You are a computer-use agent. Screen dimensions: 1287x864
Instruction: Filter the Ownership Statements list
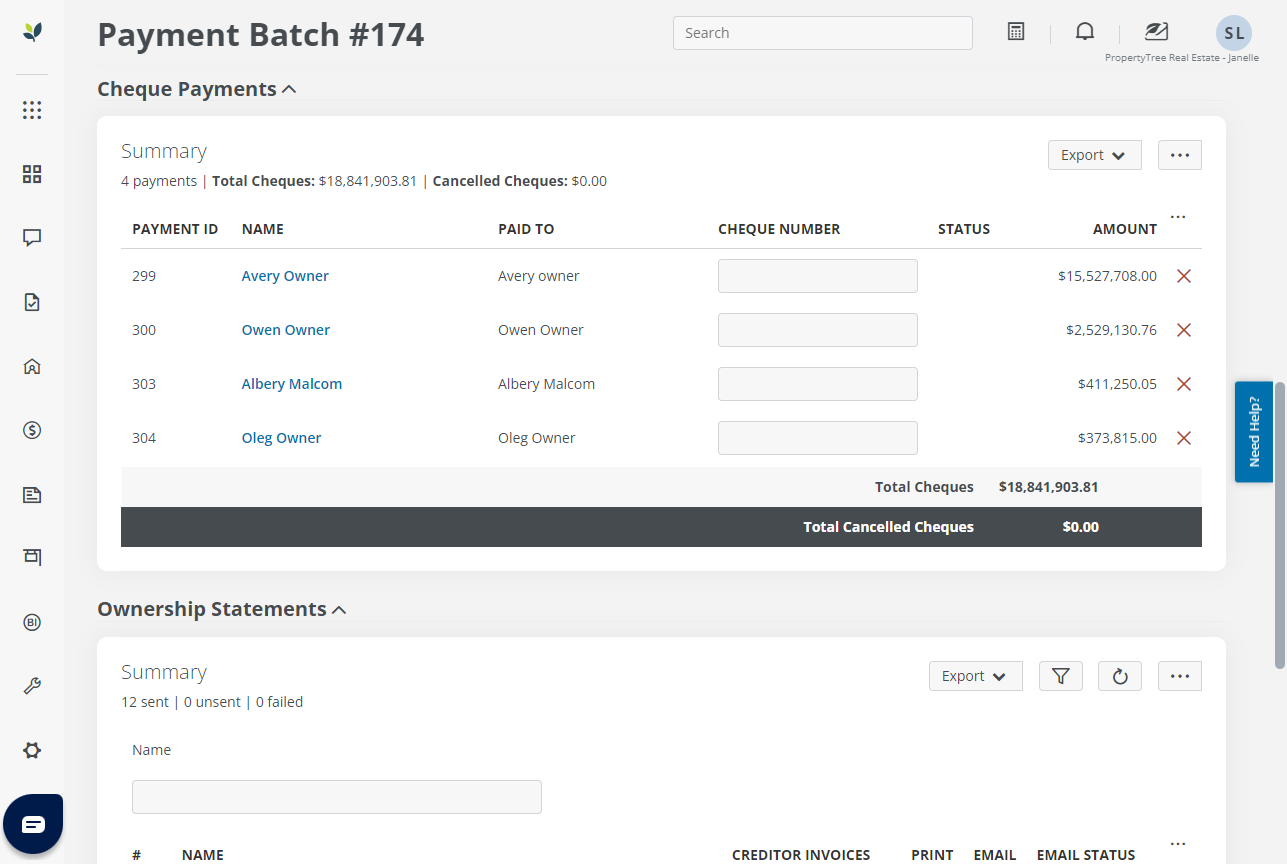pyautogui.click(x=1061, y=676)
